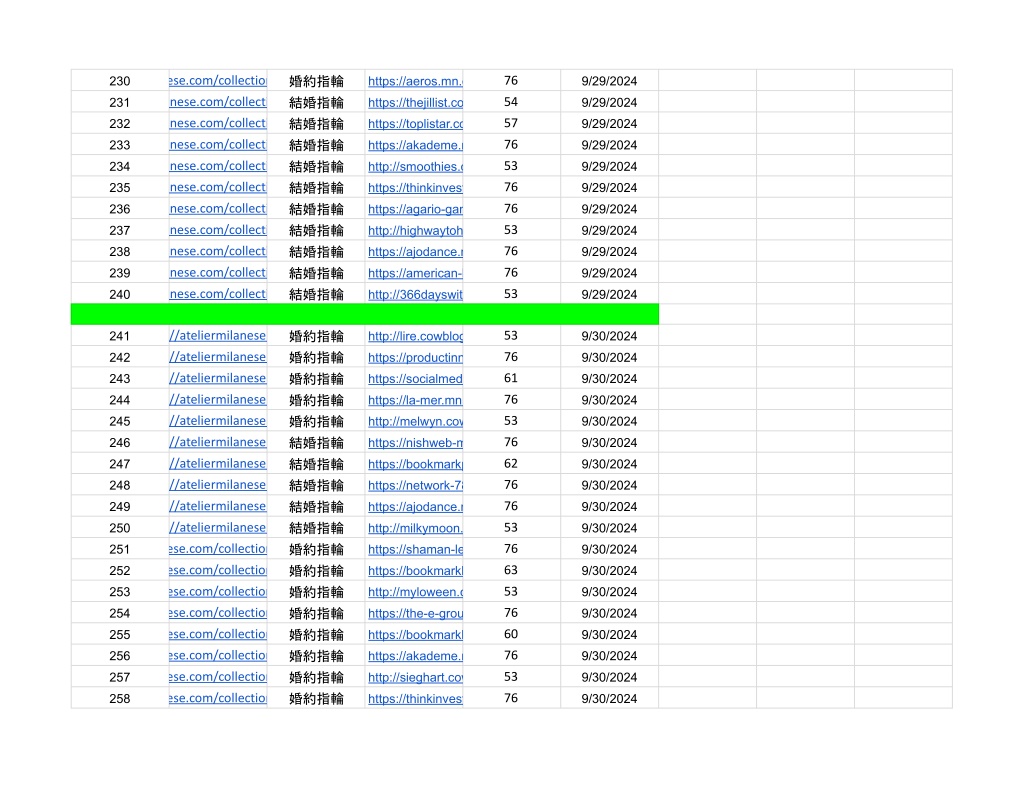Open the //ateliermilanese link in row 247
The height and width of the screenshot is (791, 1024).
(217, 464)
